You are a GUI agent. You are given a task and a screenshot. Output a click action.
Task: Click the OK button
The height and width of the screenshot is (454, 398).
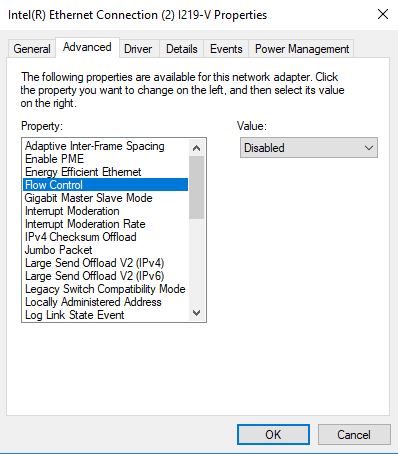point(273,434)
